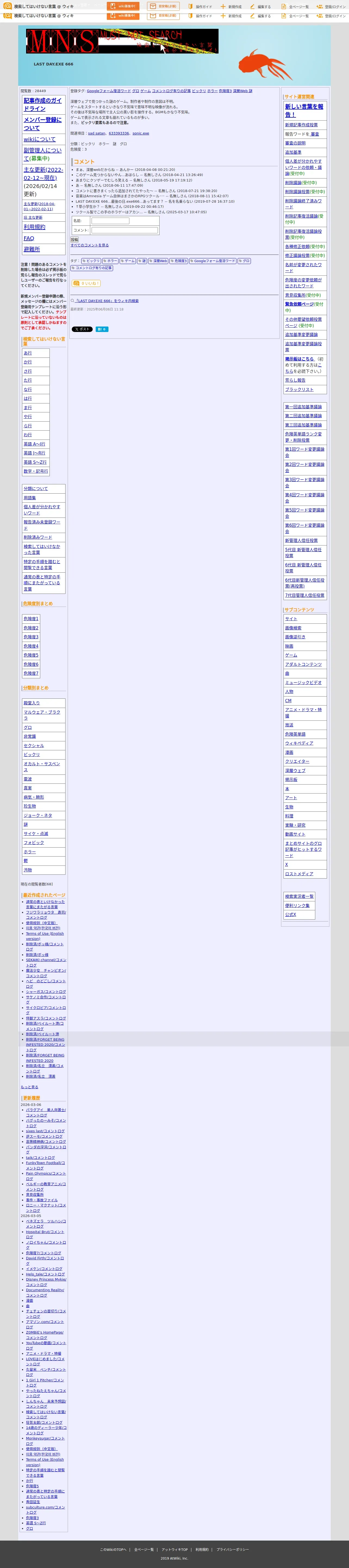Open 危険度1 in danger level list
The width and height of the screenshot is (349, 1568).
coord(31,619)
